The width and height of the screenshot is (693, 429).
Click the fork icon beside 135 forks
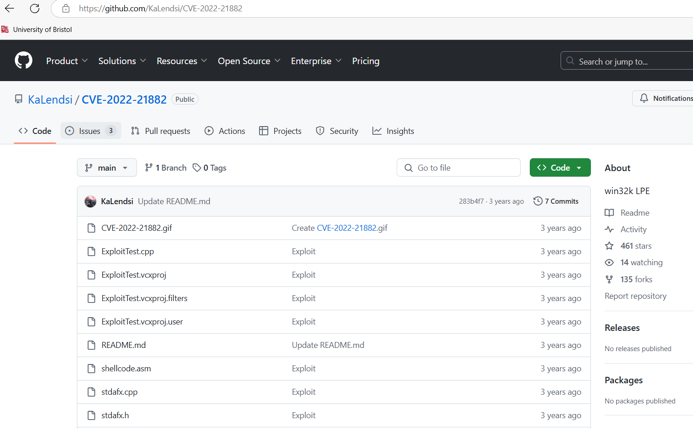point(609,279)
